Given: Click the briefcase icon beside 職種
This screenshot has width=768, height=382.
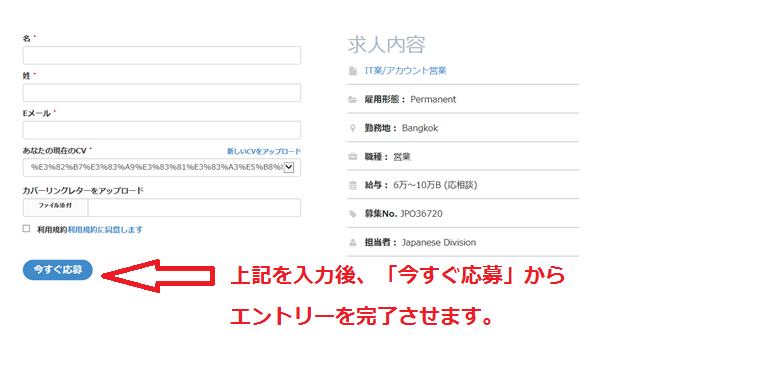Looking at the screenshot, I should [x=353, y=157].
